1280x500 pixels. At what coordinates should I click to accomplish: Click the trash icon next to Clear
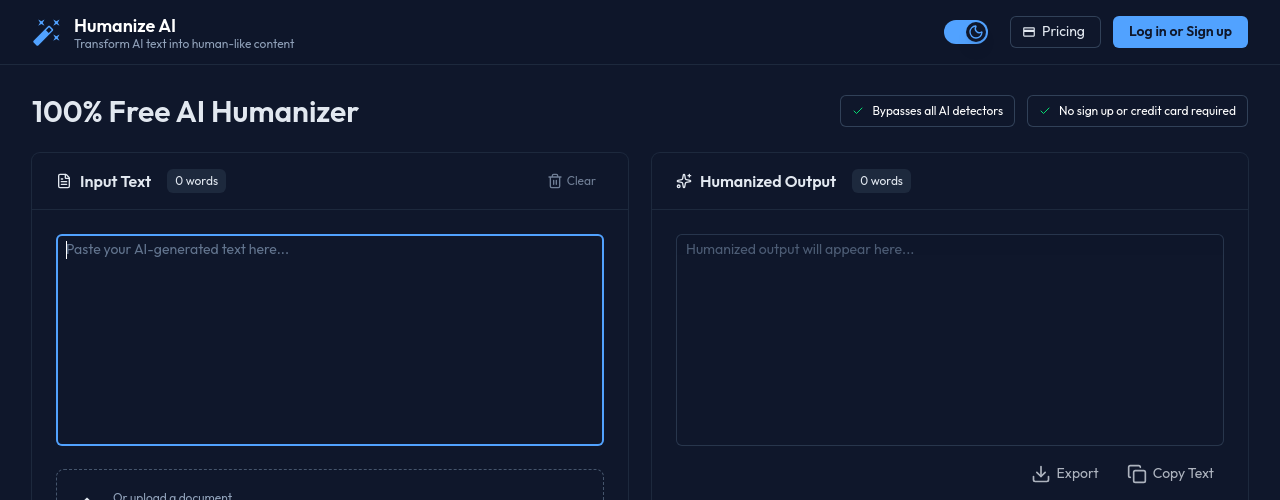[x=555, y=181]
